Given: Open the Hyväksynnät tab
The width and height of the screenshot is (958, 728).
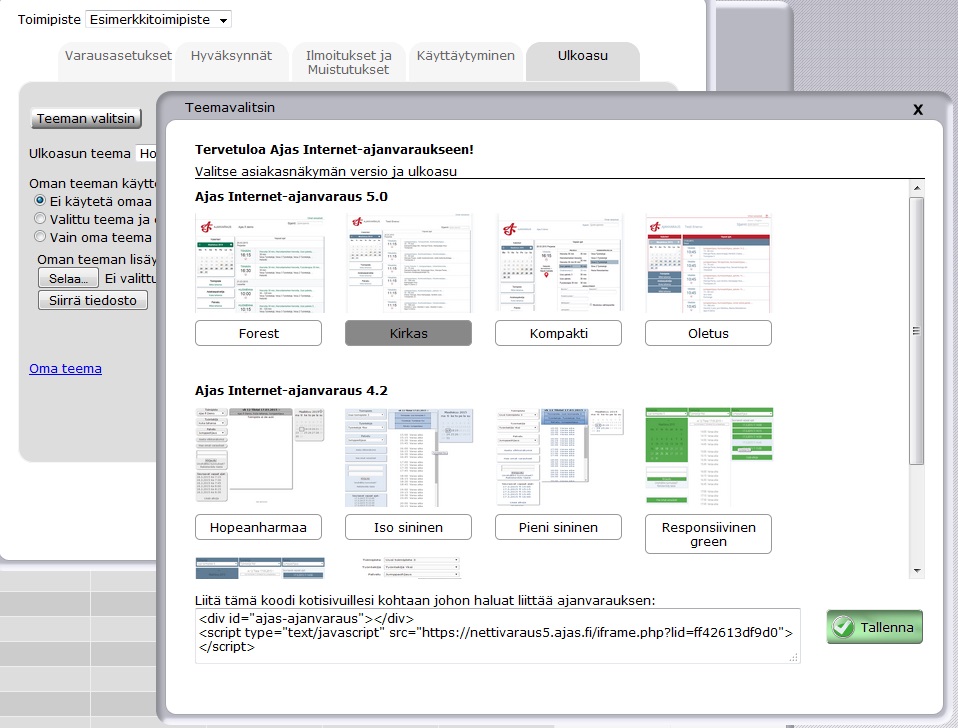Looking at the screenshot, I should tap(231, 56).
